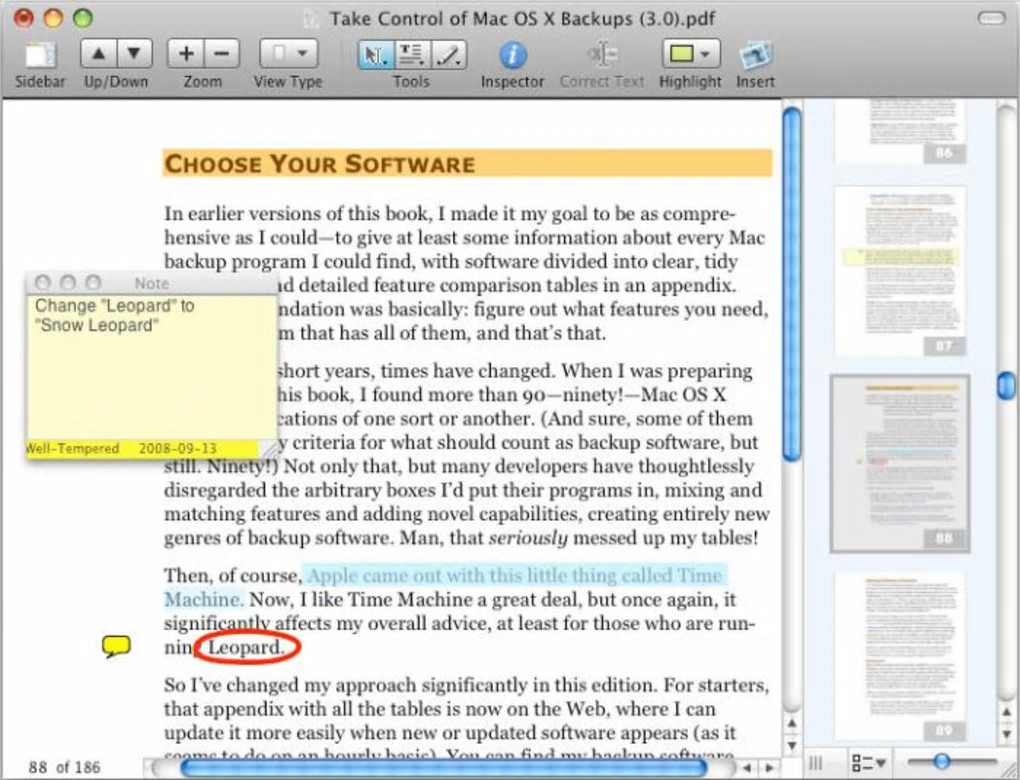Select page 88 thumbnail
The width and height of the screenshot is (1020, 780).
click(x=900, y=463)
